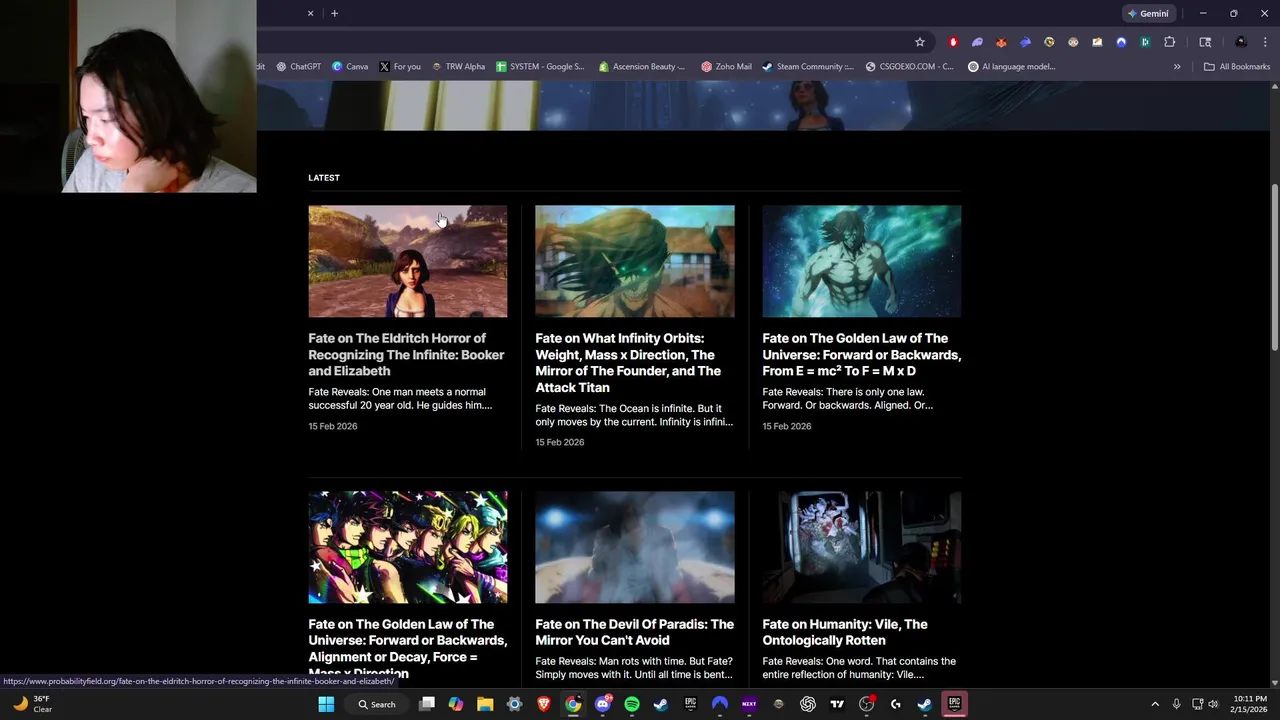Switch to Discord on the taskbar
The width and height of the screenshot is (1280, 720).
tap(602, 704)
